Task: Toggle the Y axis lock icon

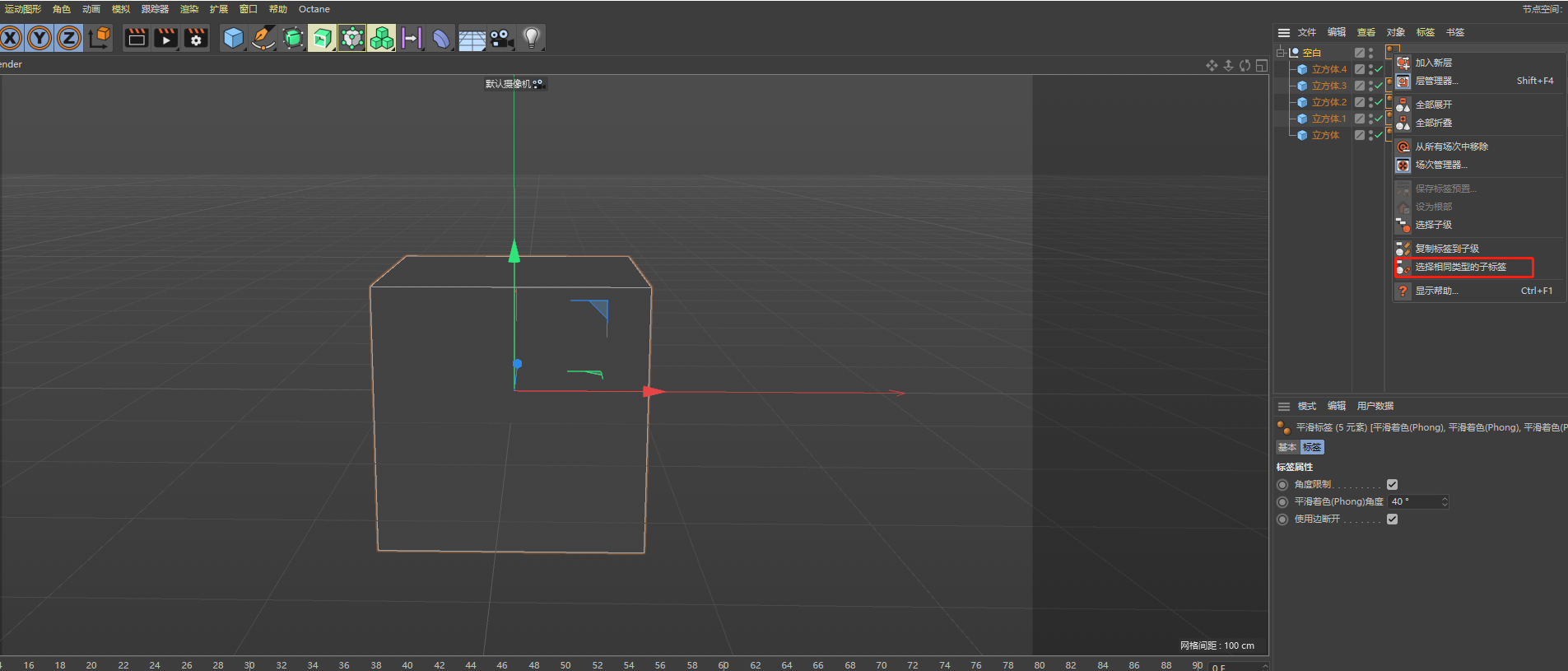Action: coord(40,38)
